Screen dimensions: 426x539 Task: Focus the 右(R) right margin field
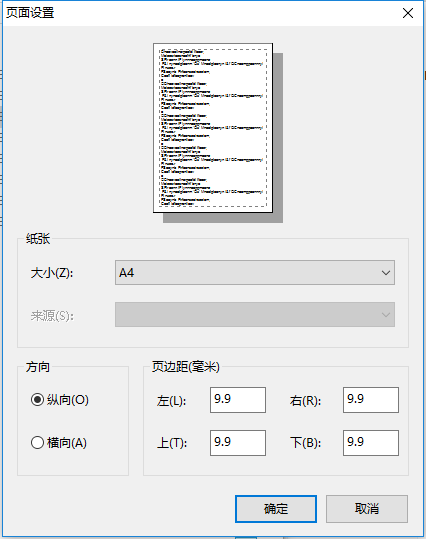point(371,400)
